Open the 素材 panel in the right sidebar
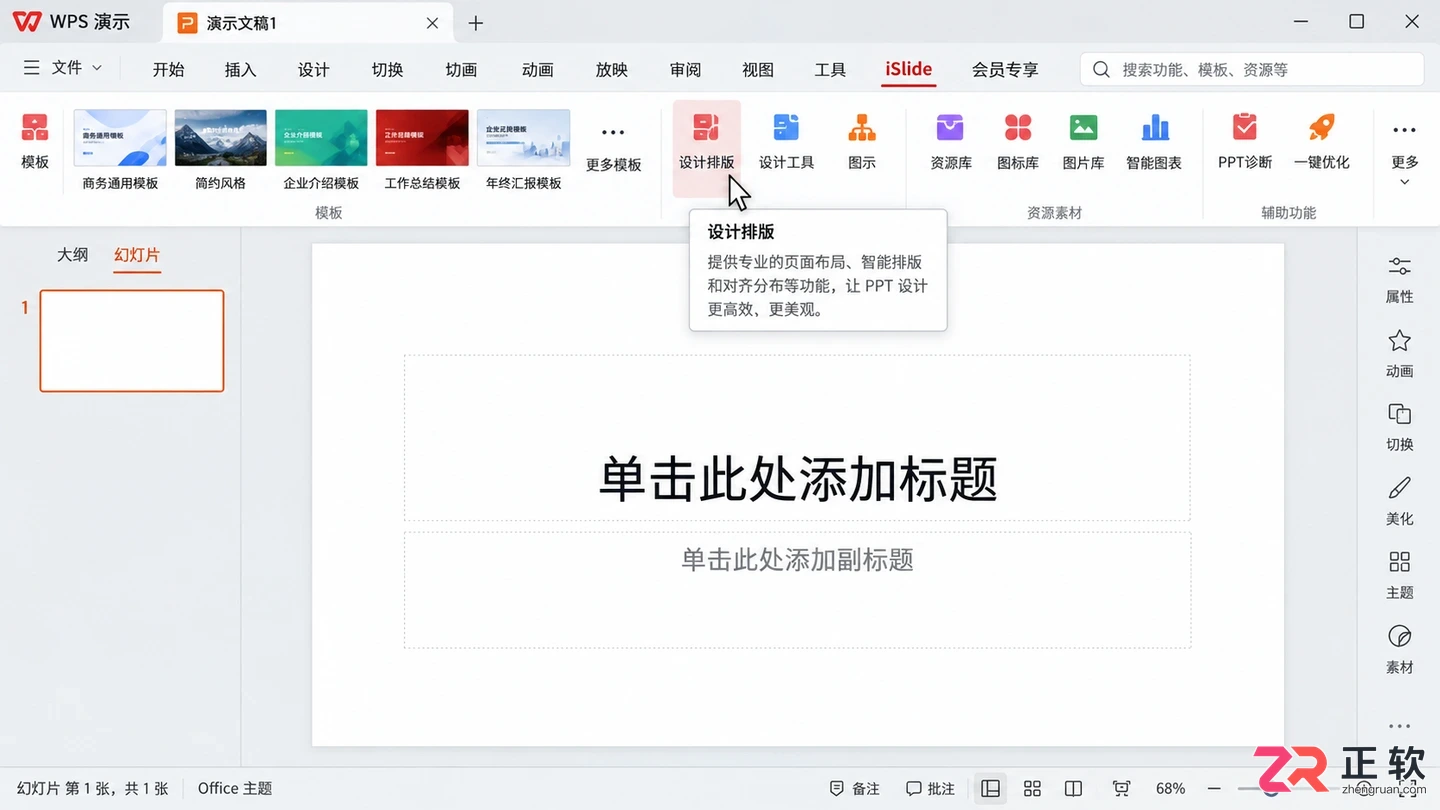1440x810 pixels. point(1400,650)
